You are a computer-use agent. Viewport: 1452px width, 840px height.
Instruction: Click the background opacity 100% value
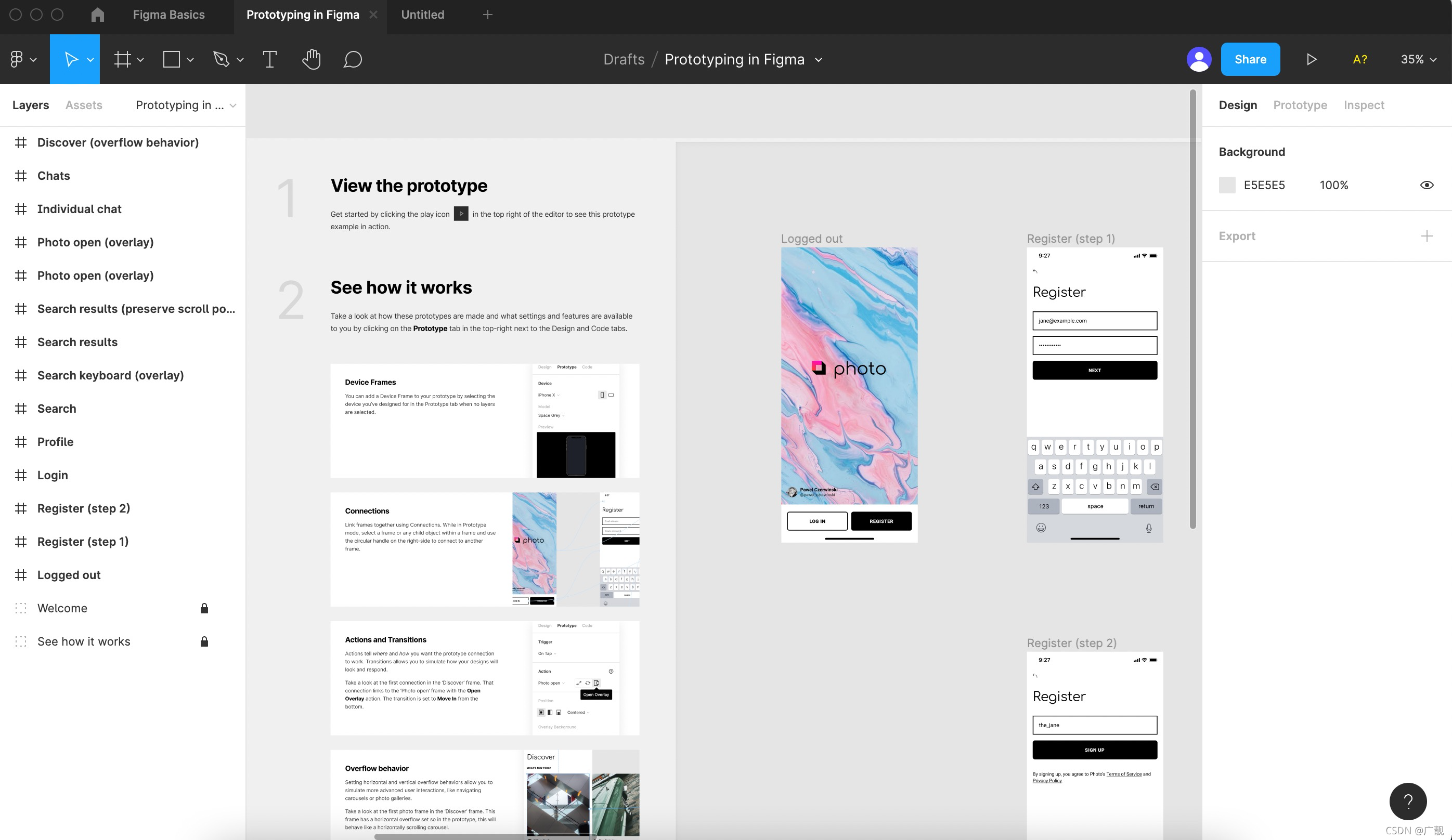point(1333,185)
